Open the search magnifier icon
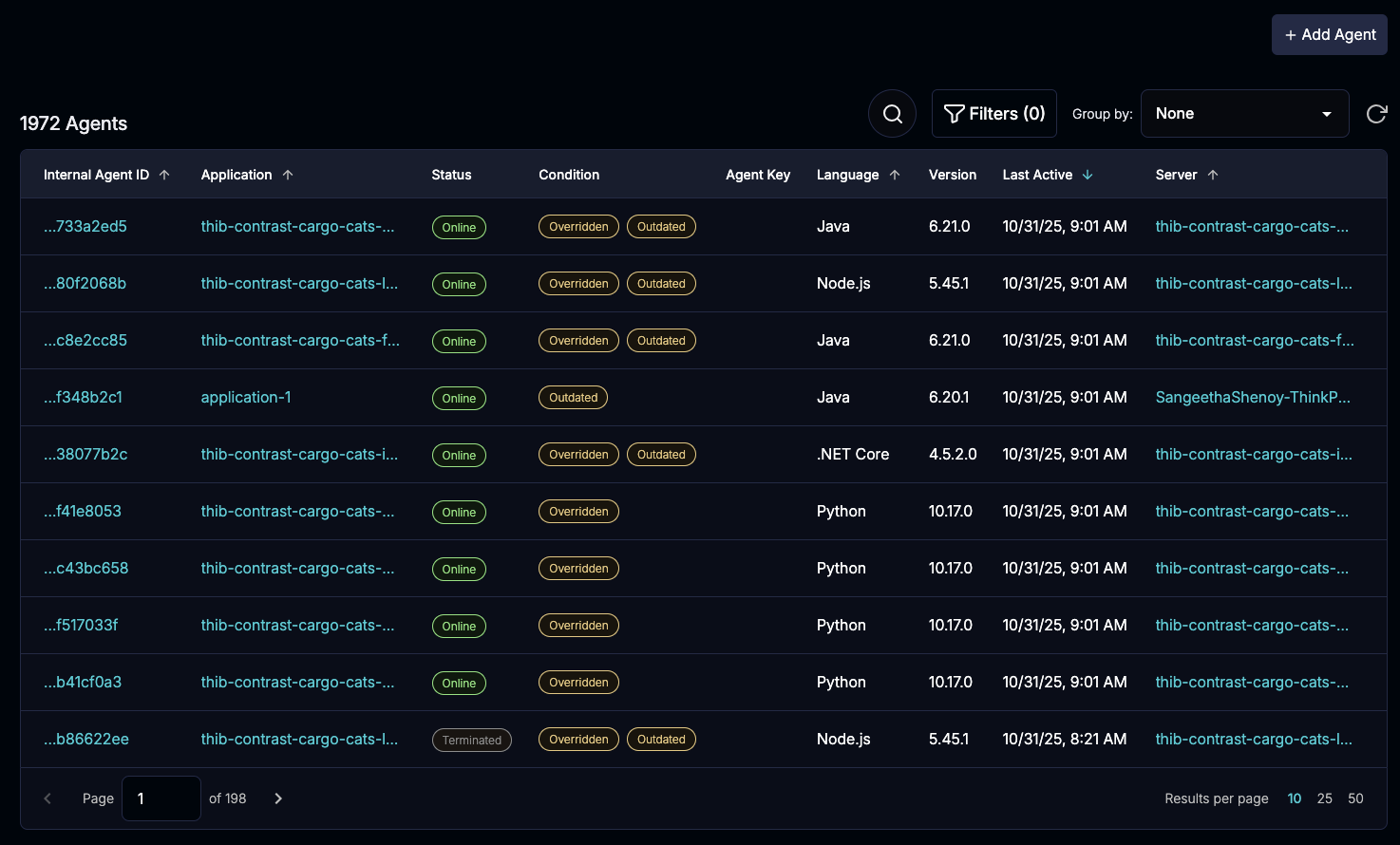 coord(891,113)
